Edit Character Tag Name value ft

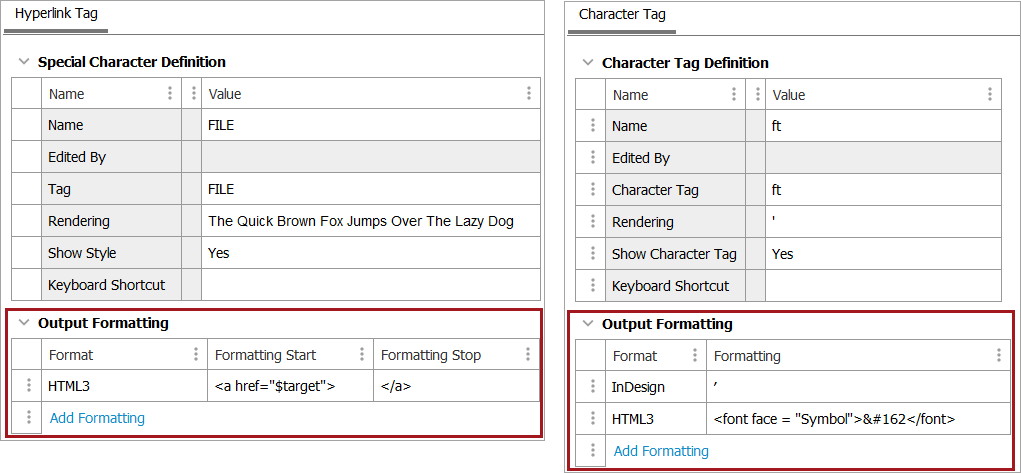(x=884, y=126)
